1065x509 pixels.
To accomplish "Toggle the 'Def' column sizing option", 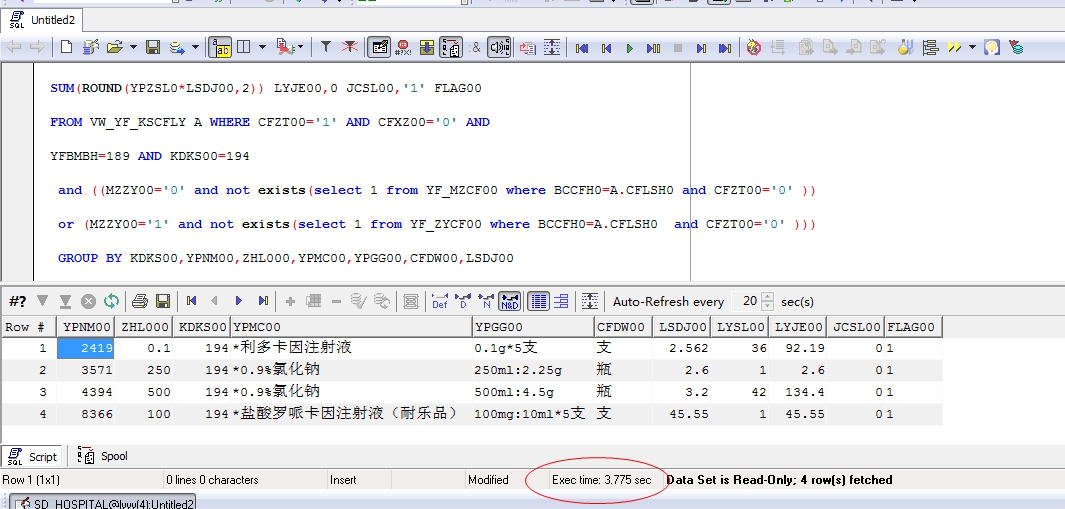I will pyautogui.click(x=440, y=301).
